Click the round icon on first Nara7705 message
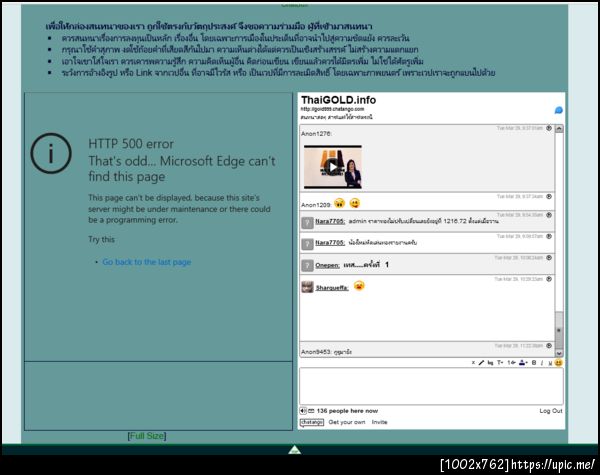Viewport: 600px width, 475px height. [x=549, y=215]
